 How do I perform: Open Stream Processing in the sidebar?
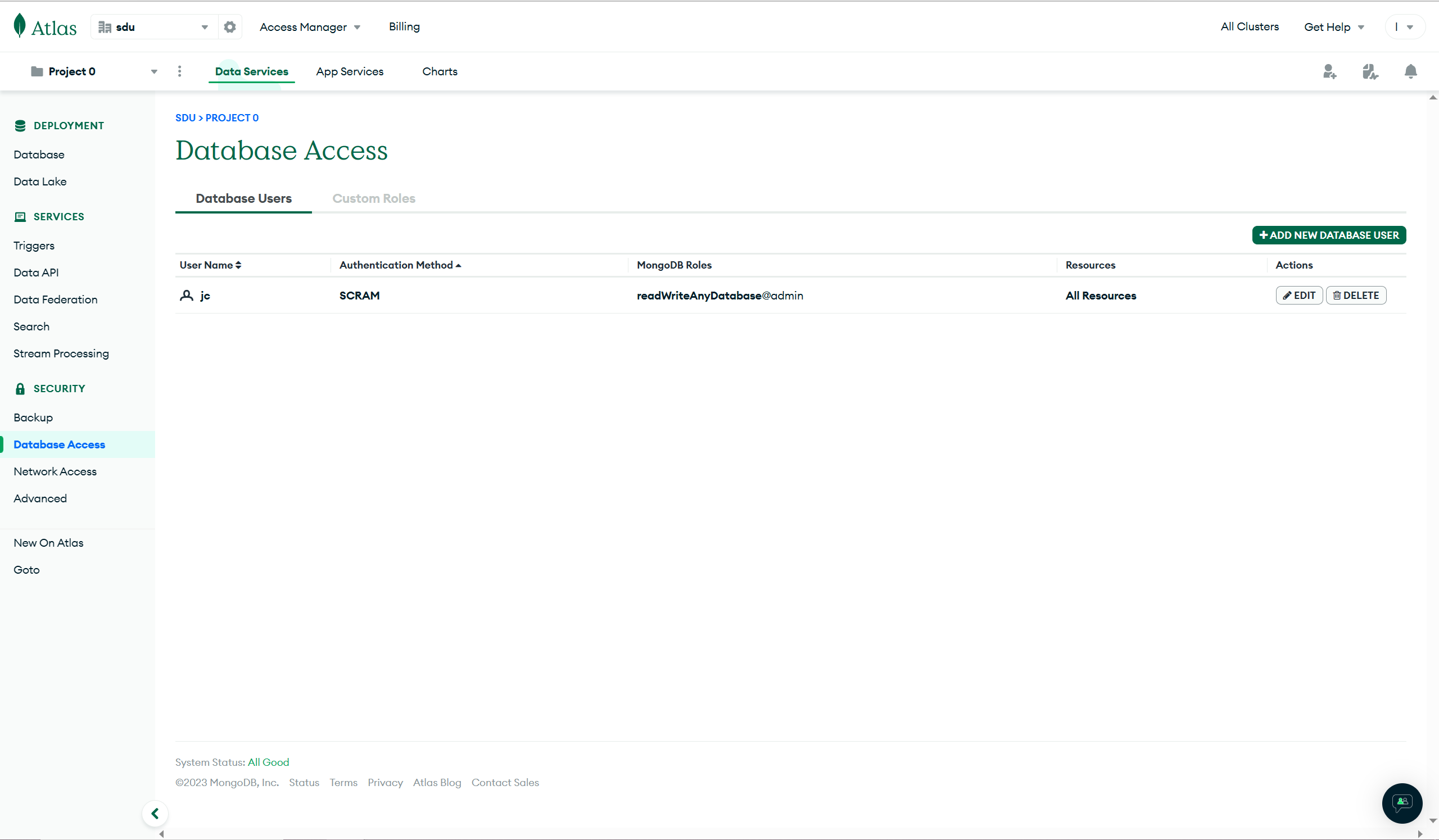point(61,353)
